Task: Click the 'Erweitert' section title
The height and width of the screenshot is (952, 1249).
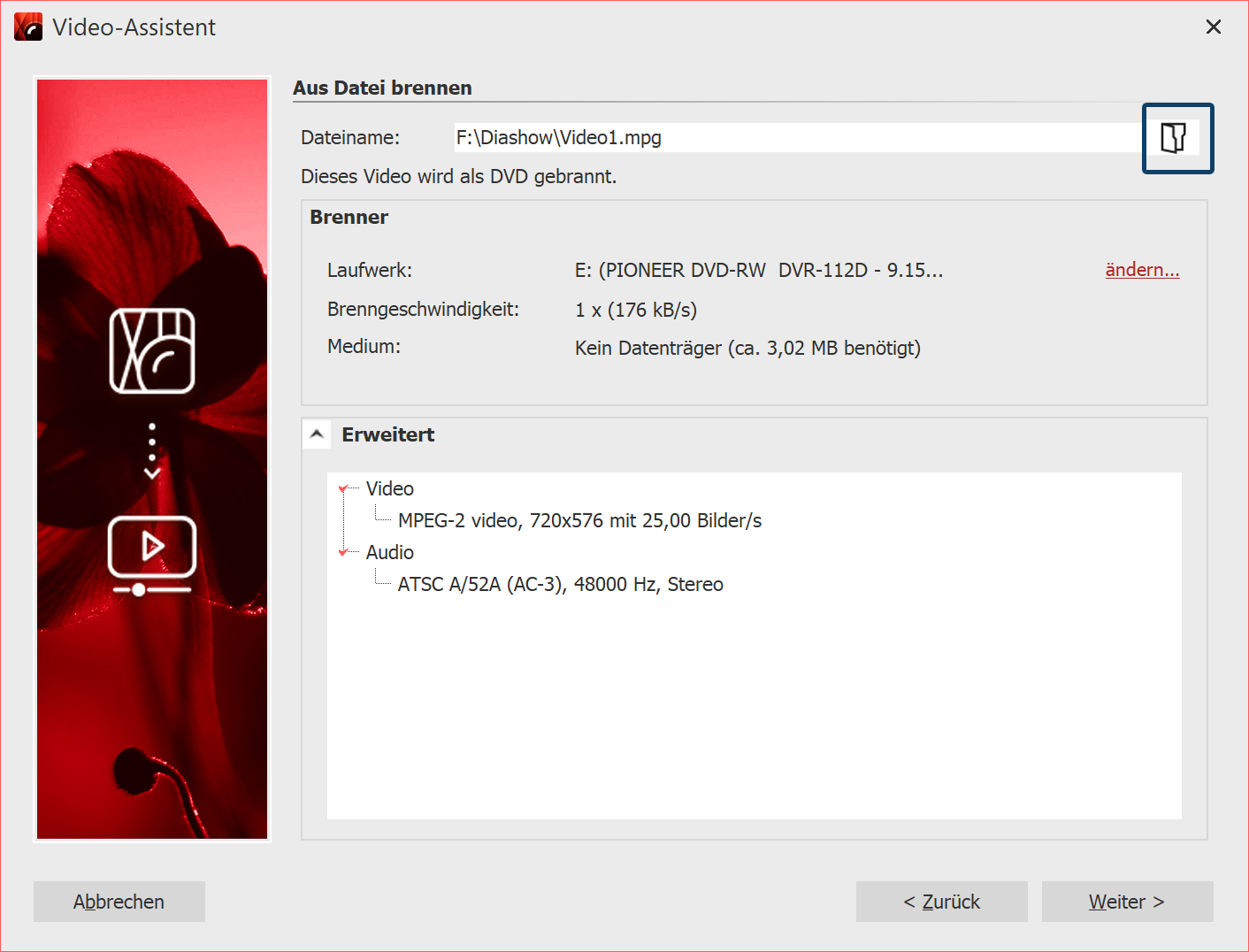Action: [x=388, y=434]
